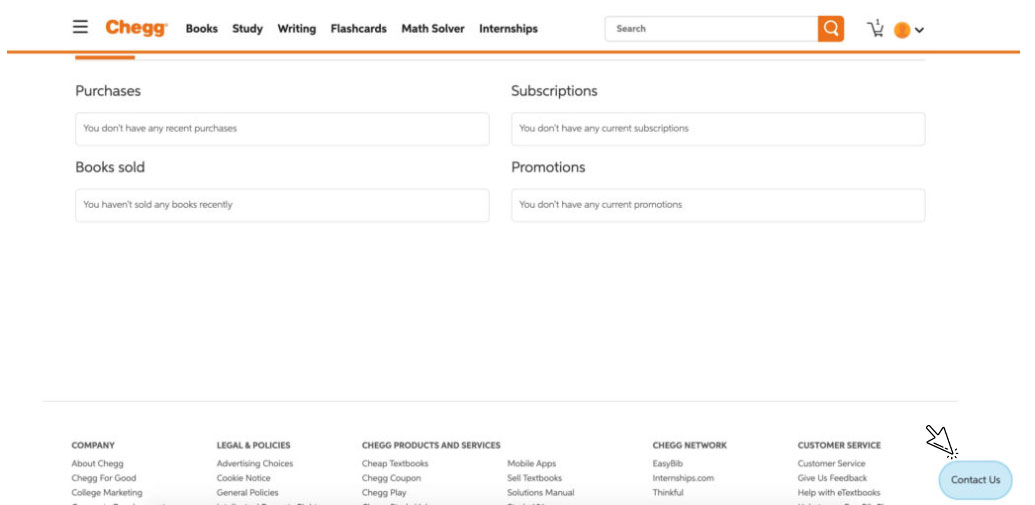This screenshot has height=505, width=1035.
Task: Open the Chegg For Good link
Action: [104, 478]
